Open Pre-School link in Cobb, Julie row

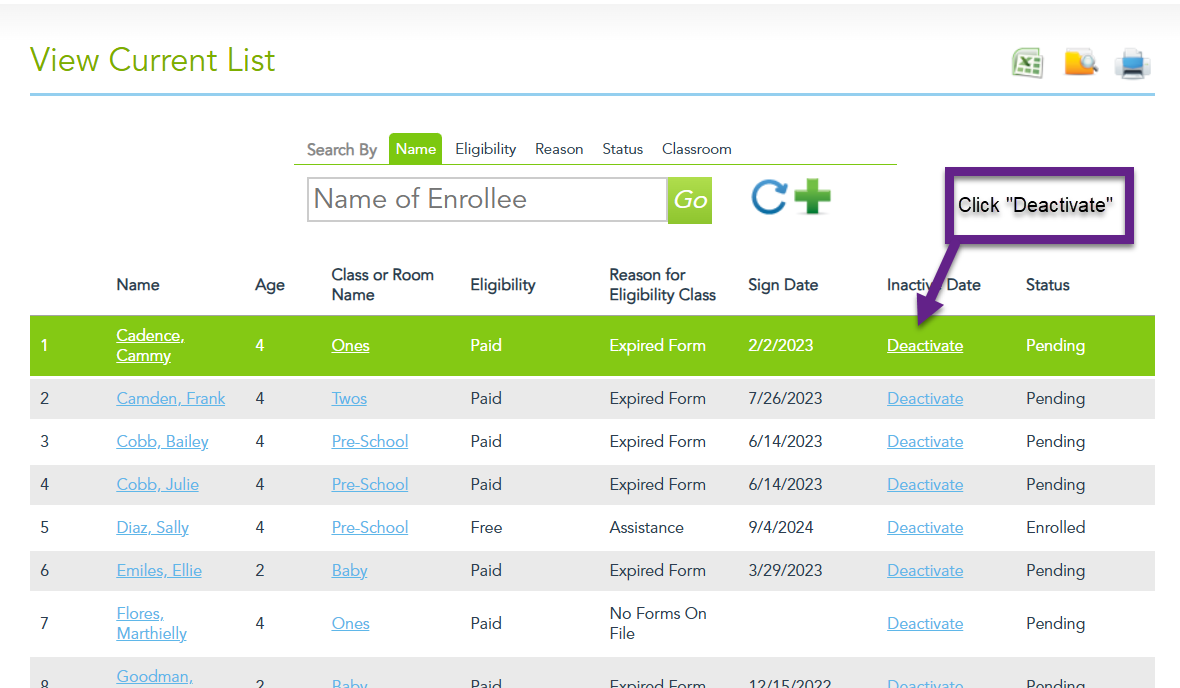pos(370,484)
